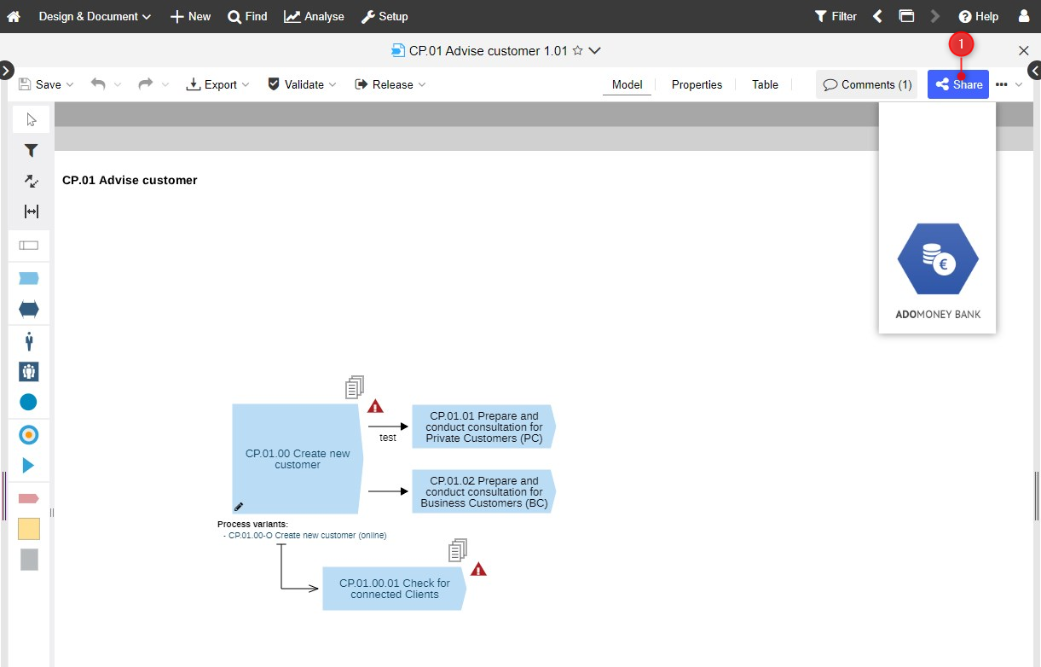Select CP.01.02 Business Customers process
The width and height of the screenshot is (1041, 667).
click(x=484, y=492)
